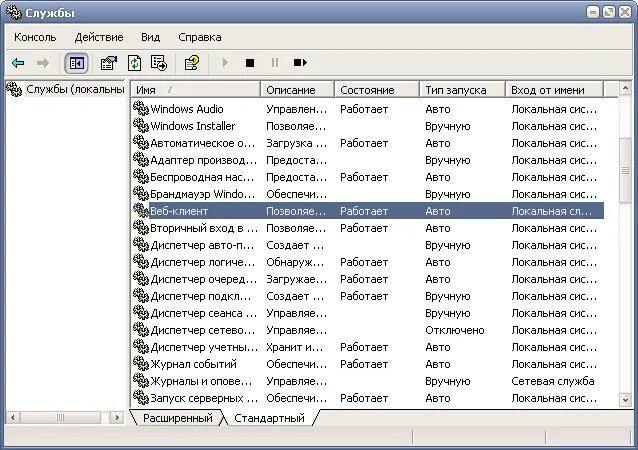Click the gear icon of Диспетчер сетево… service

pos(141,330)
